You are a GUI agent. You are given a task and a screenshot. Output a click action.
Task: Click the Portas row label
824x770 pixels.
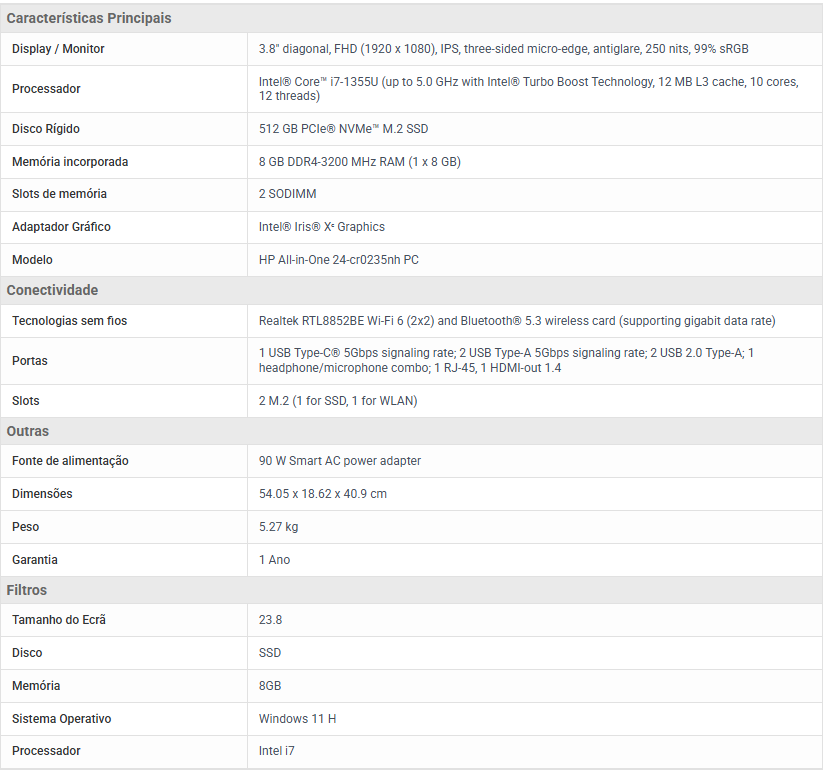[x=30, y=361]
